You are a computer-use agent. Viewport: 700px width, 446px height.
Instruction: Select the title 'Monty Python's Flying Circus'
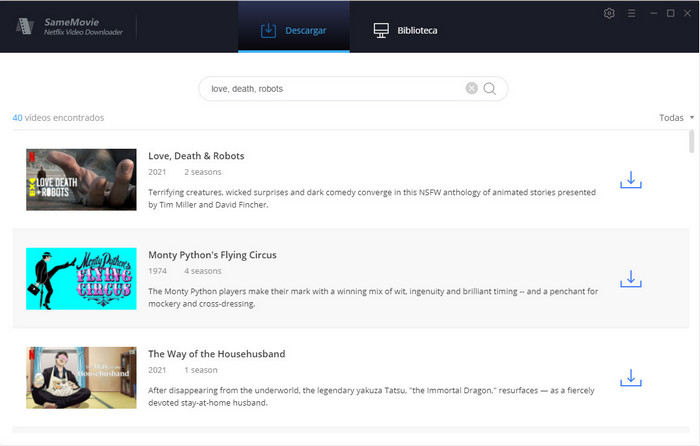[x=212, y=255]
